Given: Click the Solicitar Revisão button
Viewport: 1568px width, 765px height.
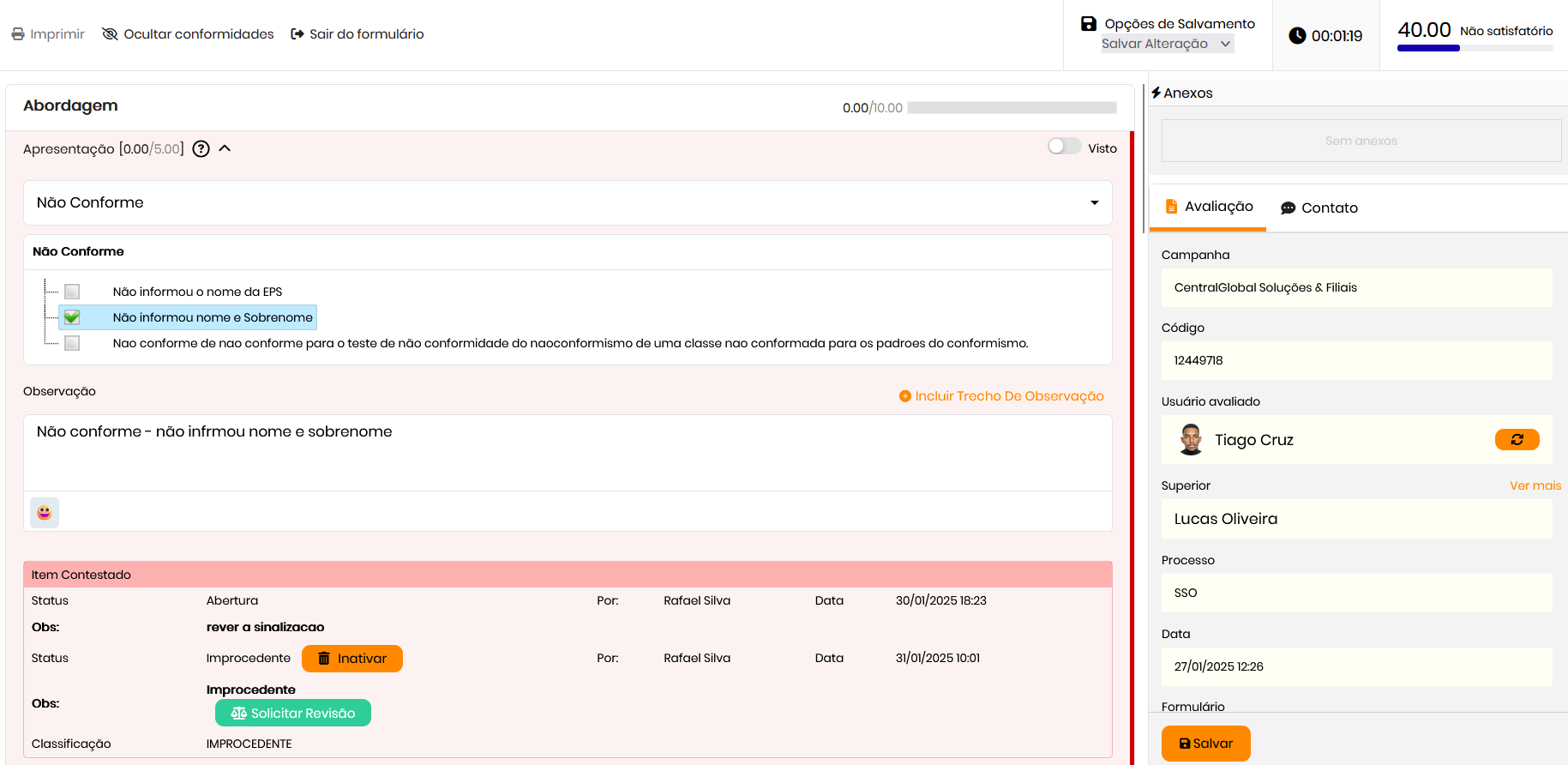Looking at the screenshot, I should tap(293, 714).
